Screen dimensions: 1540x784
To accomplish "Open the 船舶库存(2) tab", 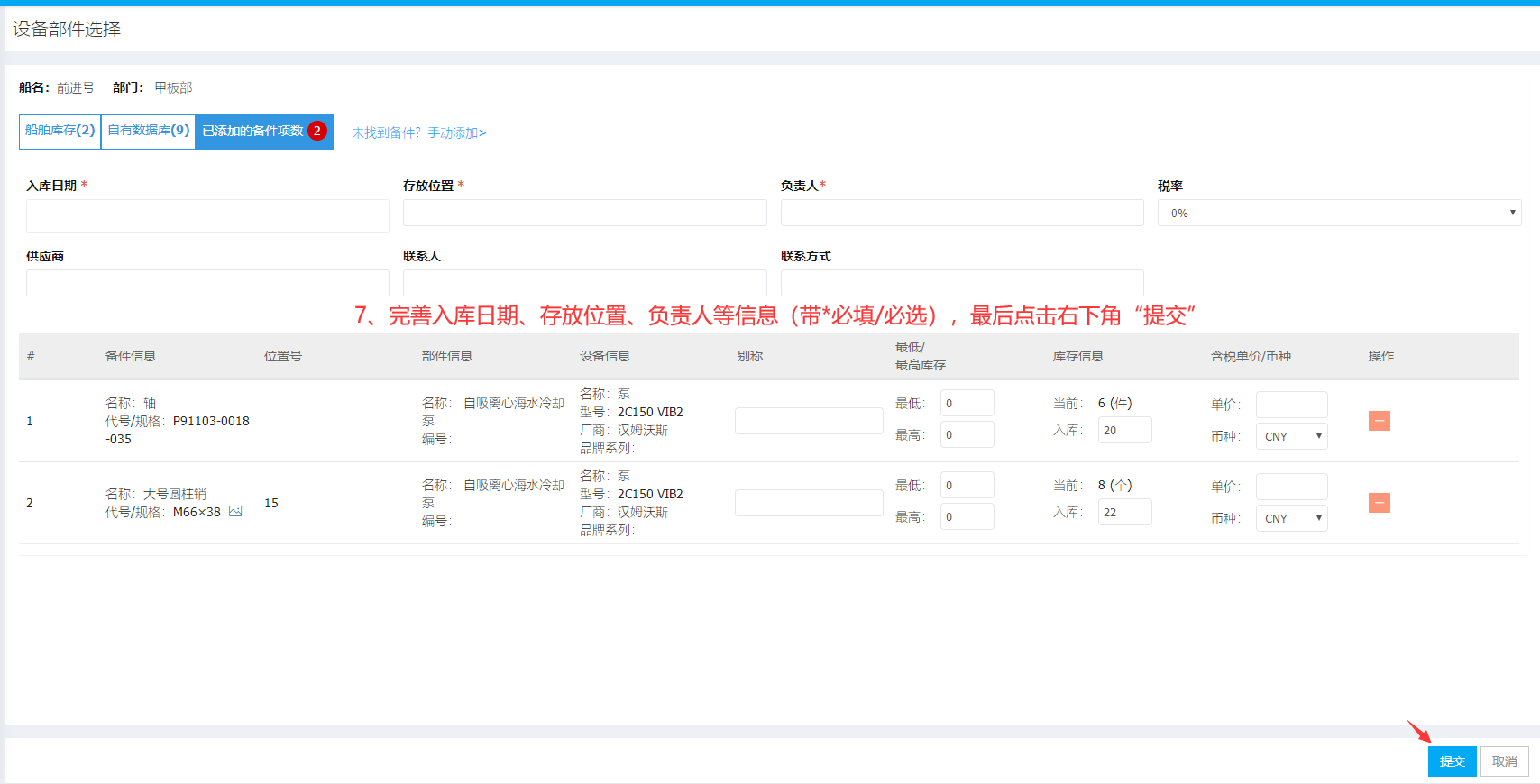I will (60, 131).
